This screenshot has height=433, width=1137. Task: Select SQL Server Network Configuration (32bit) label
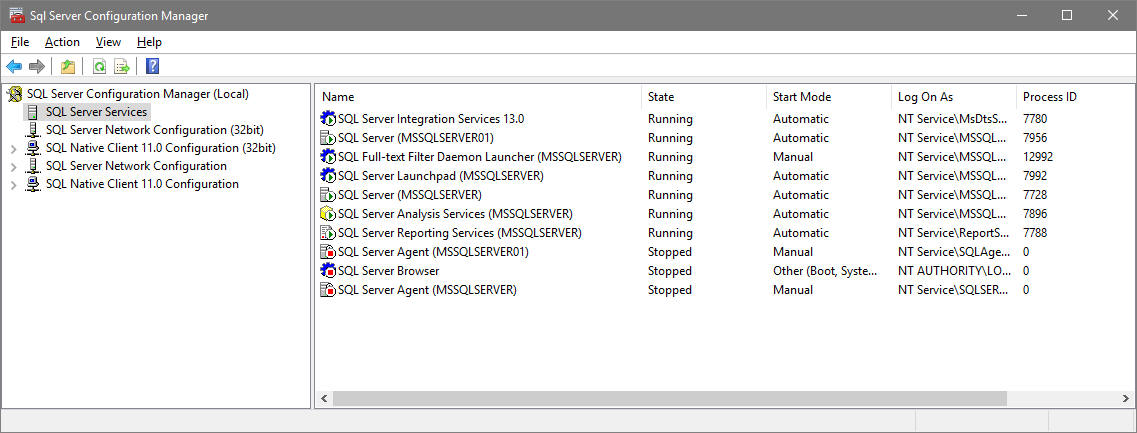[x=154, y=131]
